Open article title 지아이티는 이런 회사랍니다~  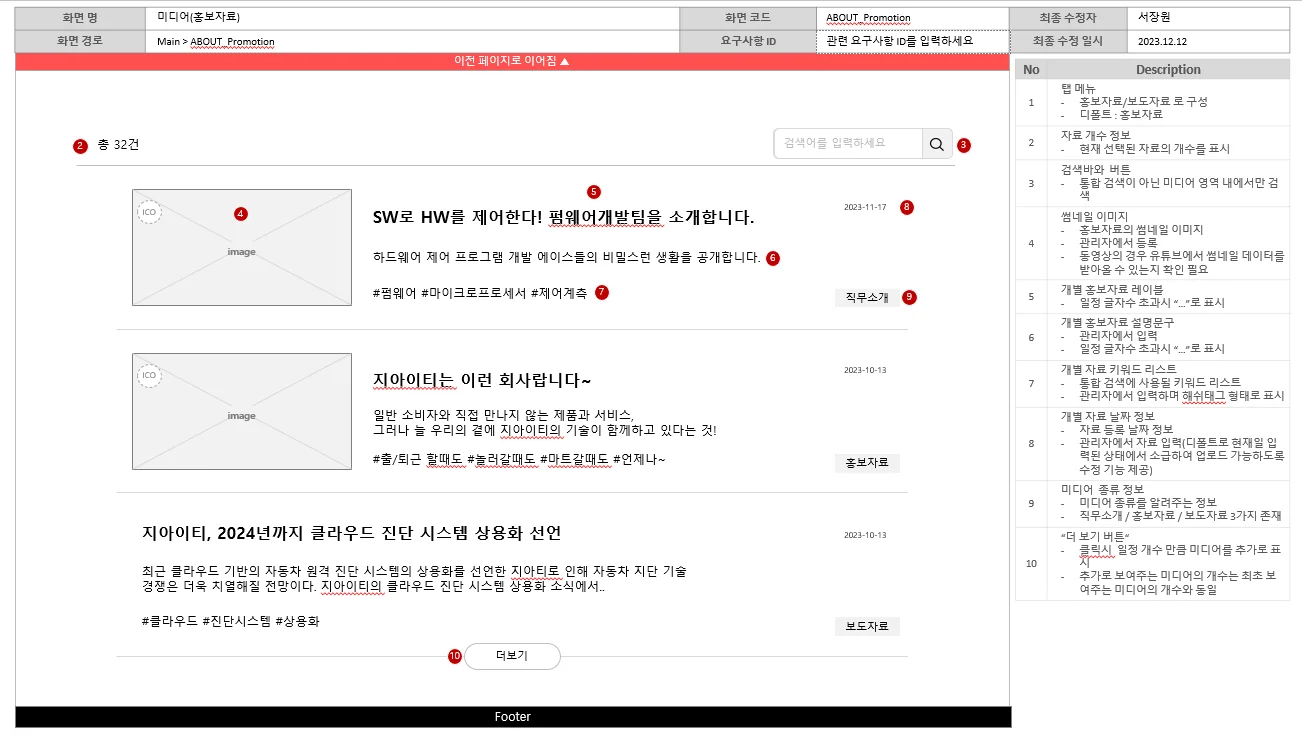click(482, 381)
